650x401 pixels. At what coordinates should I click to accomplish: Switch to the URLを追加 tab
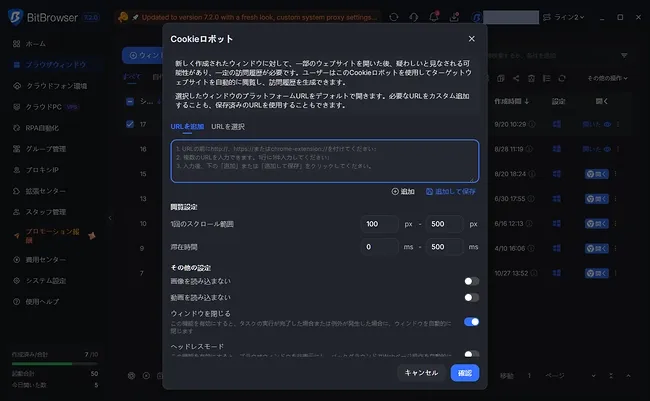point(187,126)
